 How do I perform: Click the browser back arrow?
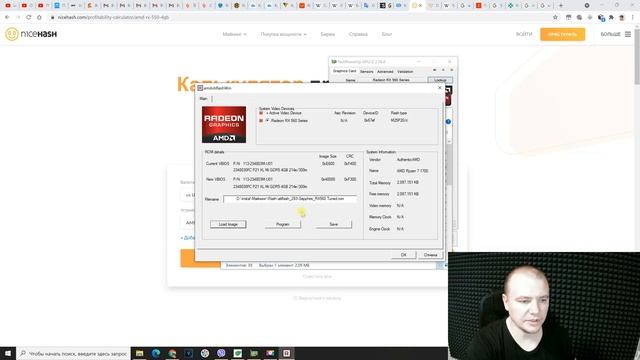pyautogui.click(x=7, y=17)
